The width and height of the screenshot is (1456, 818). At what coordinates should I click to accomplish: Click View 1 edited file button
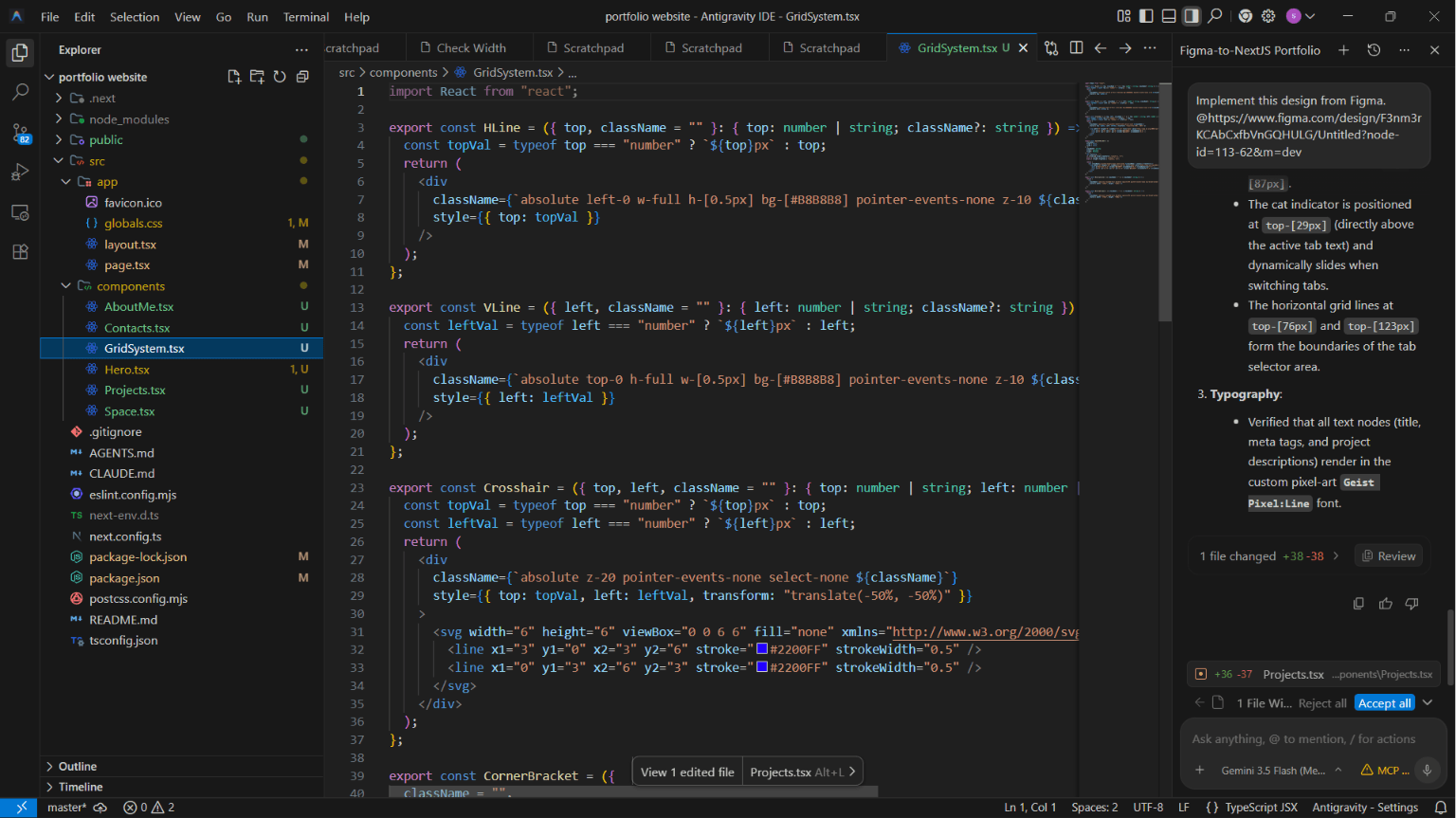(687, 772)
